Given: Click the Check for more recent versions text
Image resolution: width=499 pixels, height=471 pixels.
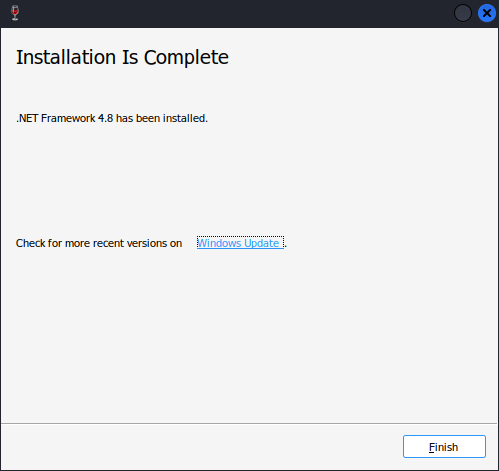Looking at the screenshot, I should (x=99, y=243).
